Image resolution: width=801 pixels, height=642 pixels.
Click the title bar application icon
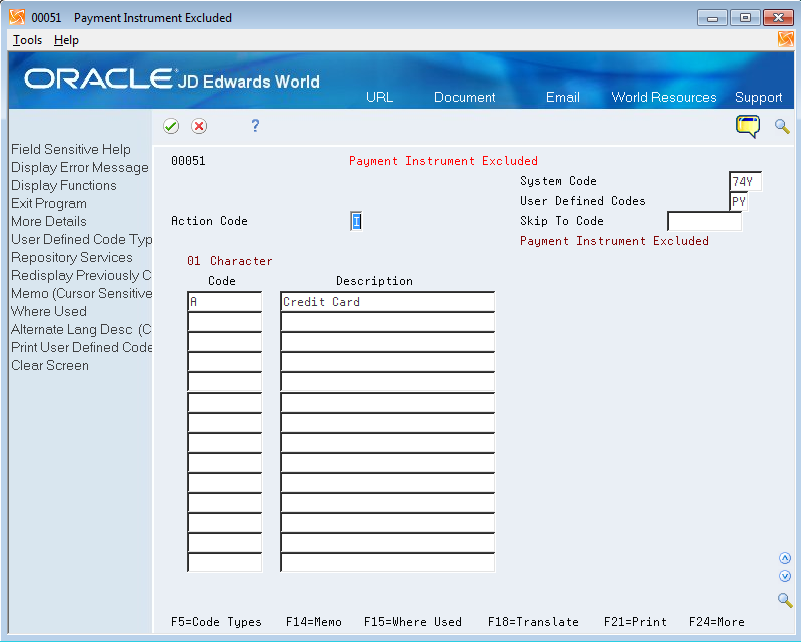pyautogui.click(x=17, y=17)
